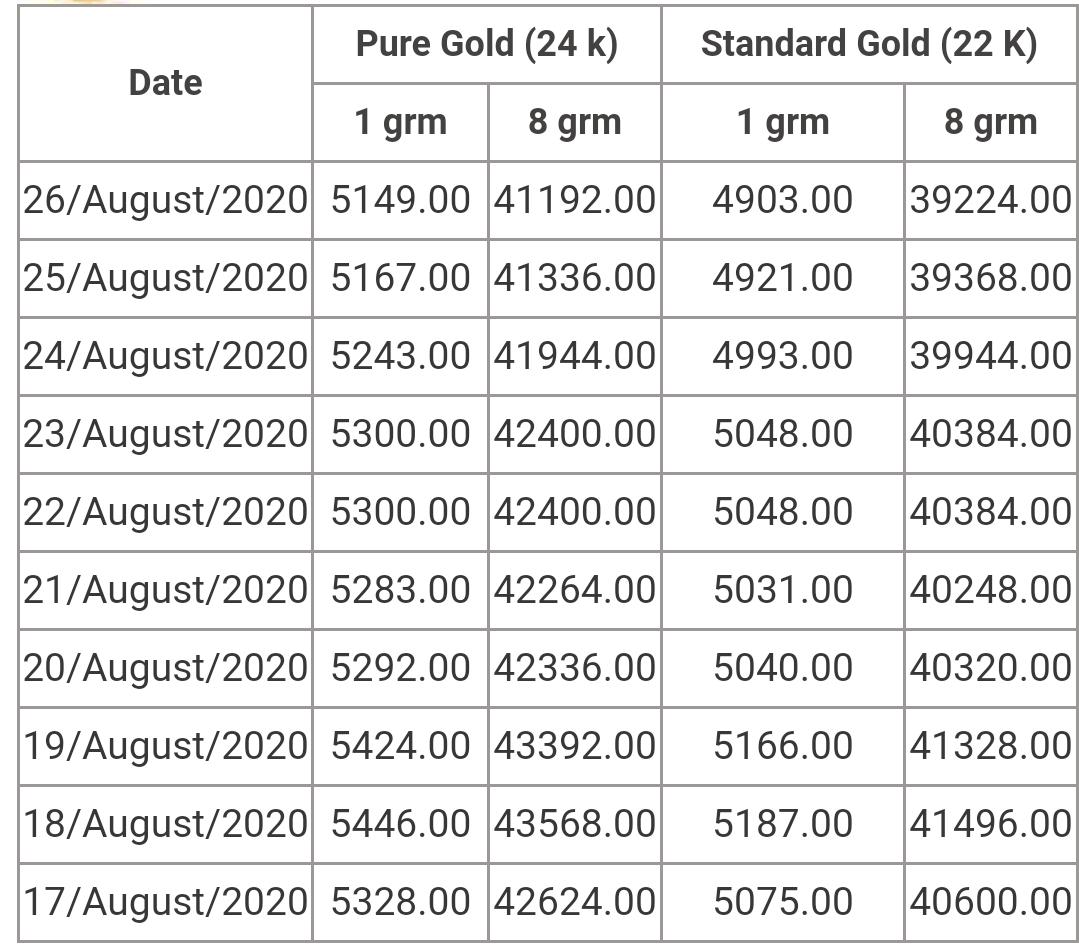Viewport: 1079px width, 945px height.
Task: Select the 24/August/2020 date cell
Action: tap(165, 356)
